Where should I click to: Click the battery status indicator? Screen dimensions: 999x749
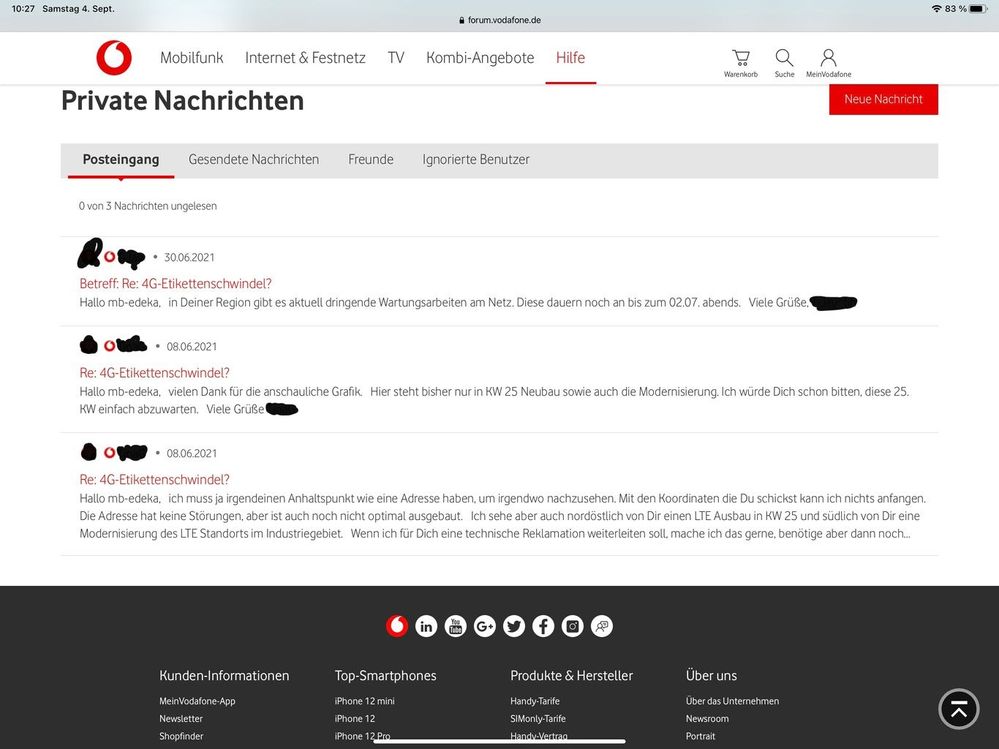[979, 9]
